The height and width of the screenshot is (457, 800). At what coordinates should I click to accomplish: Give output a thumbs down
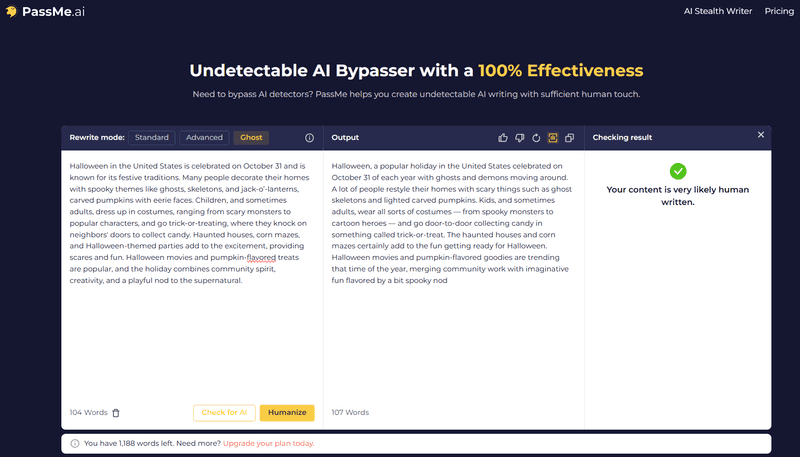coord(519,138)
